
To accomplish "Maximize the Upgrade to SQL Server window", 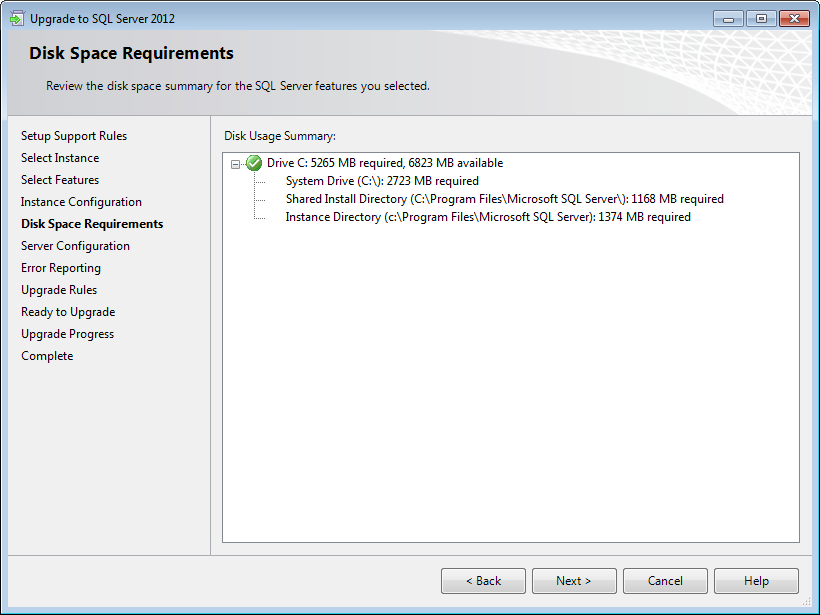I will point(761,19).
